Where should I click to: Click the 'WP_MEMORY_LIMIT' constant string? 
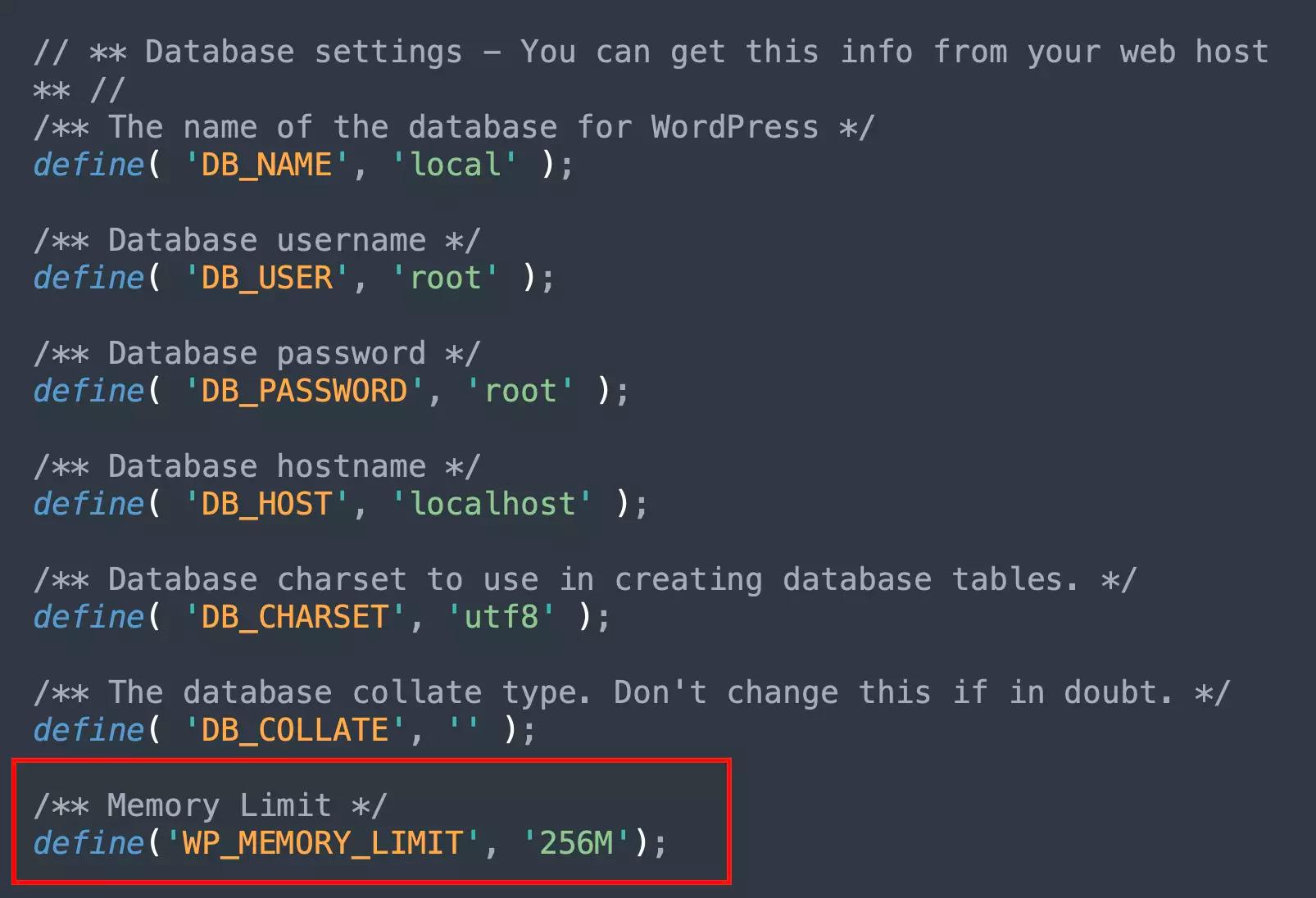(323, 843)
